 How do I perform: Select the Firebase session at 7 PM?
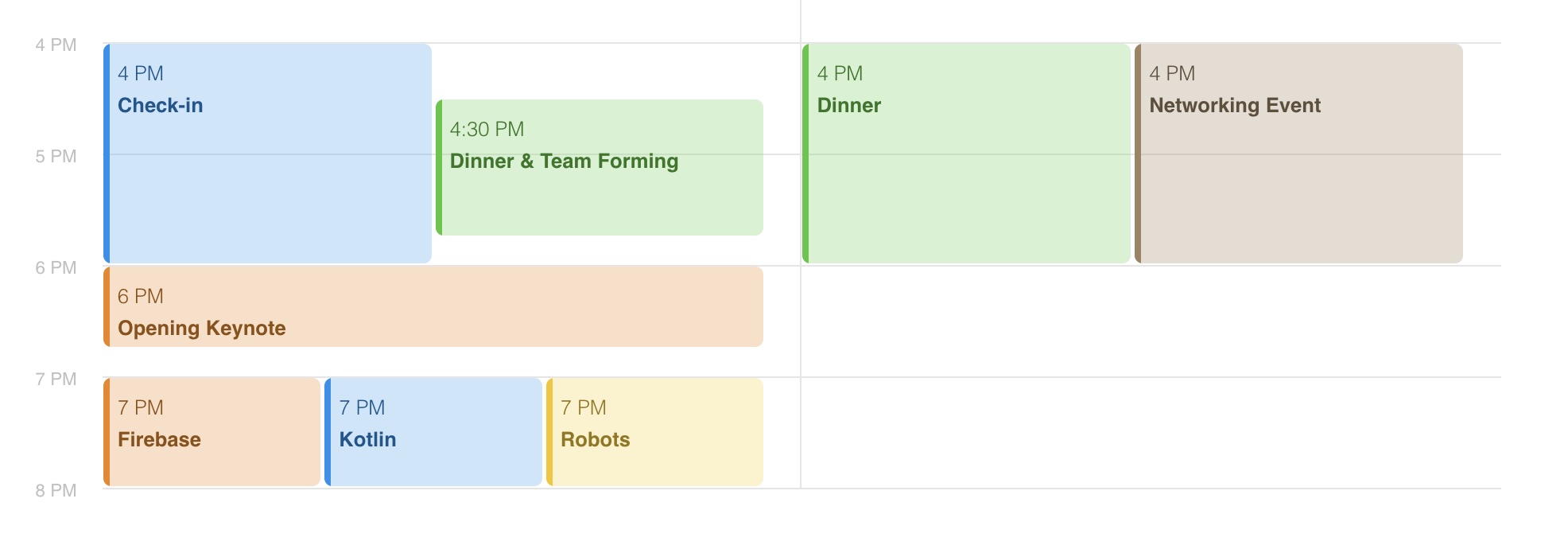click(212, 432)
